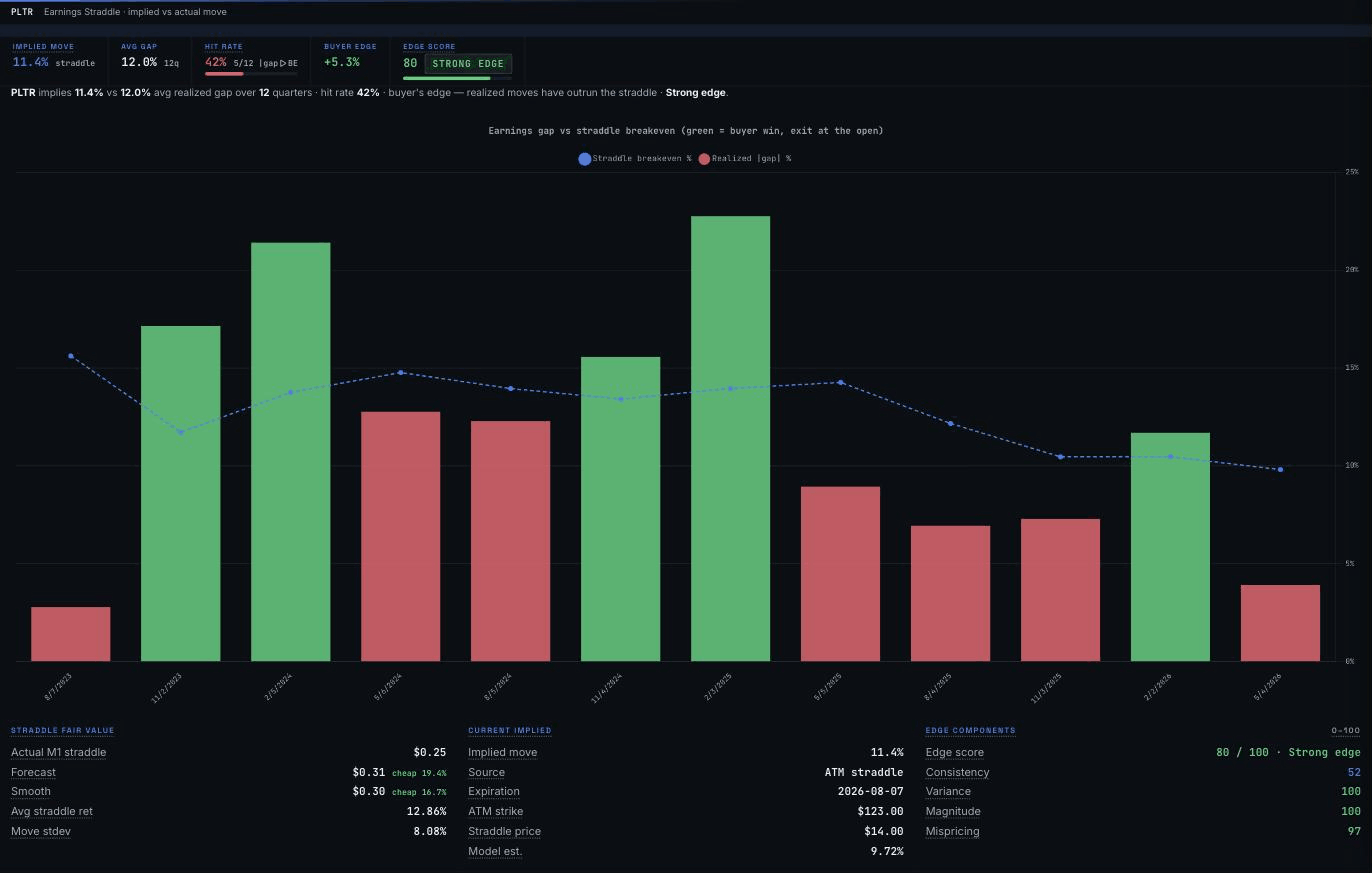The image size is (1372, 873).
Task: Select the 5/5/2025 red bar
Action: tap(841, 574)
